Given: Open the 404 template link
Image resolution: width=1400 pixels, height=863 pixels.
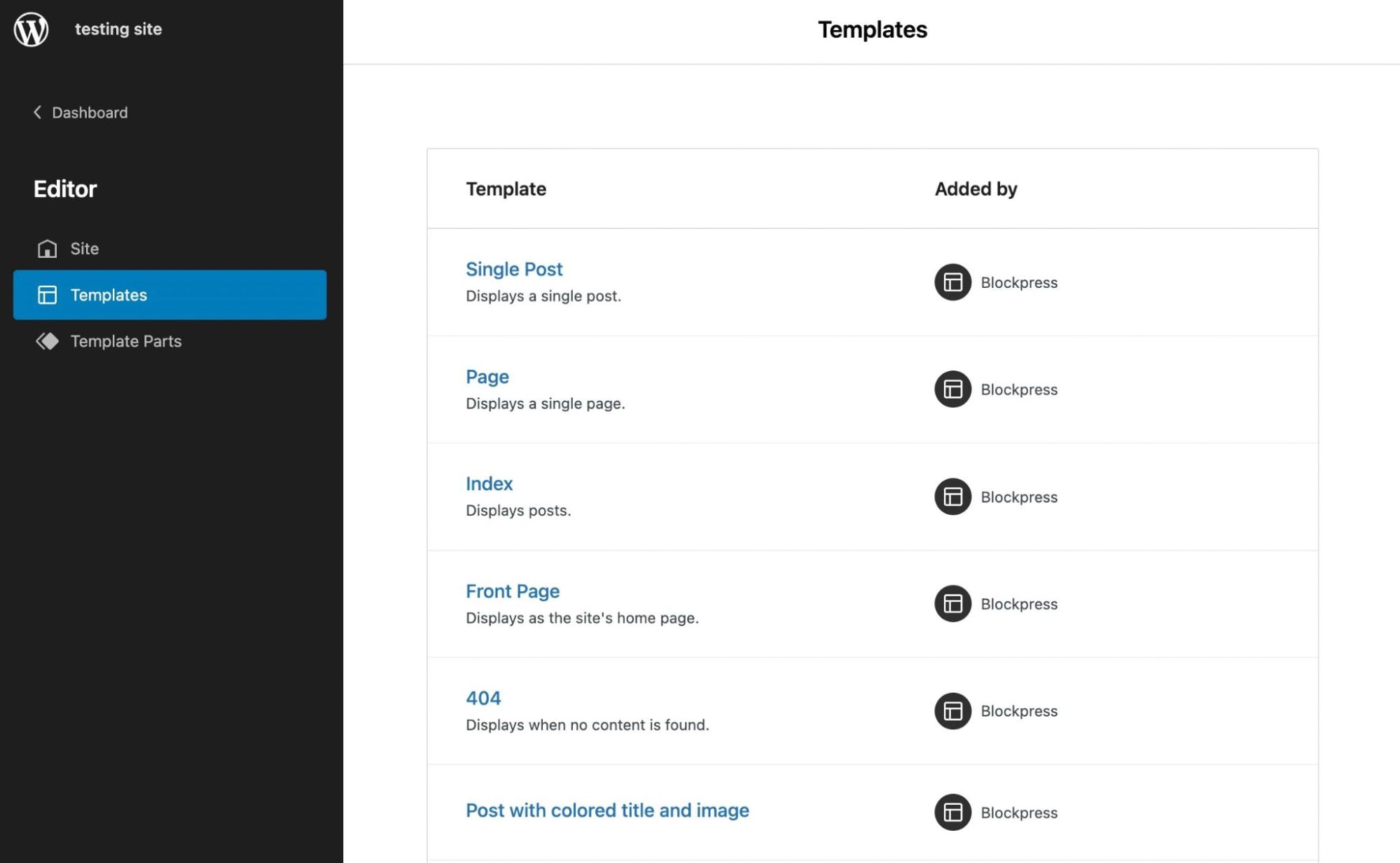Looking at the screenshot, I should point(483,698).
